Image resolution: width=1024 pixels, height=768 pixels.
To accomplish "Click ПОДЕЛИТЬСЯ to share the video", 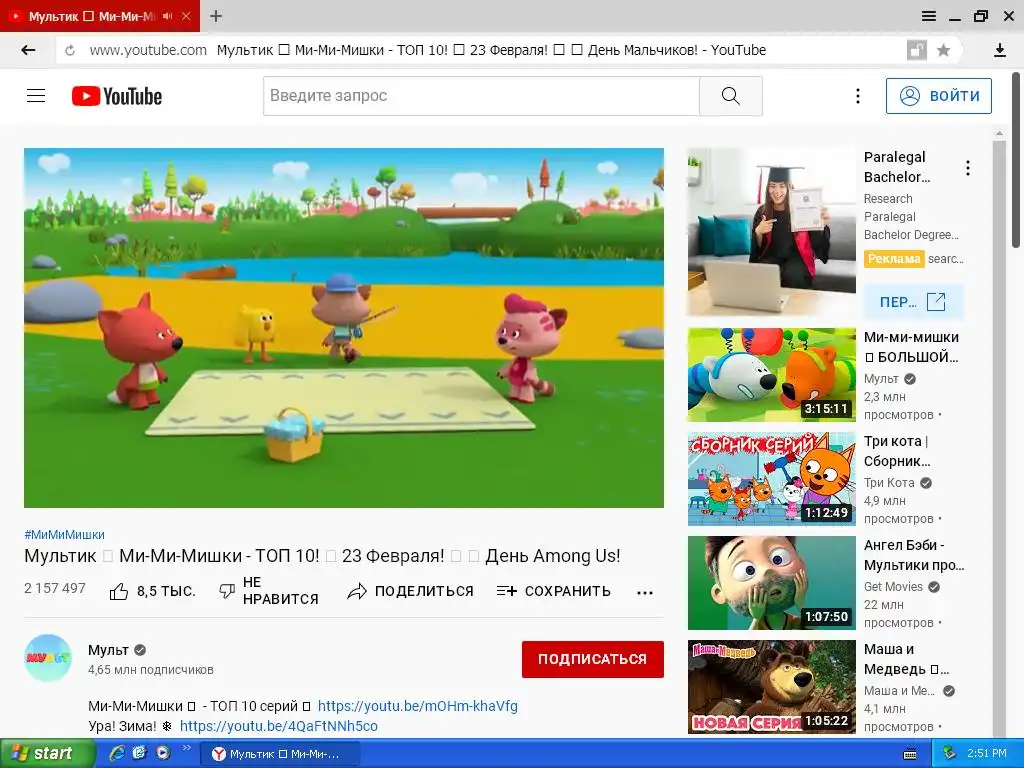I will point(410,591).
